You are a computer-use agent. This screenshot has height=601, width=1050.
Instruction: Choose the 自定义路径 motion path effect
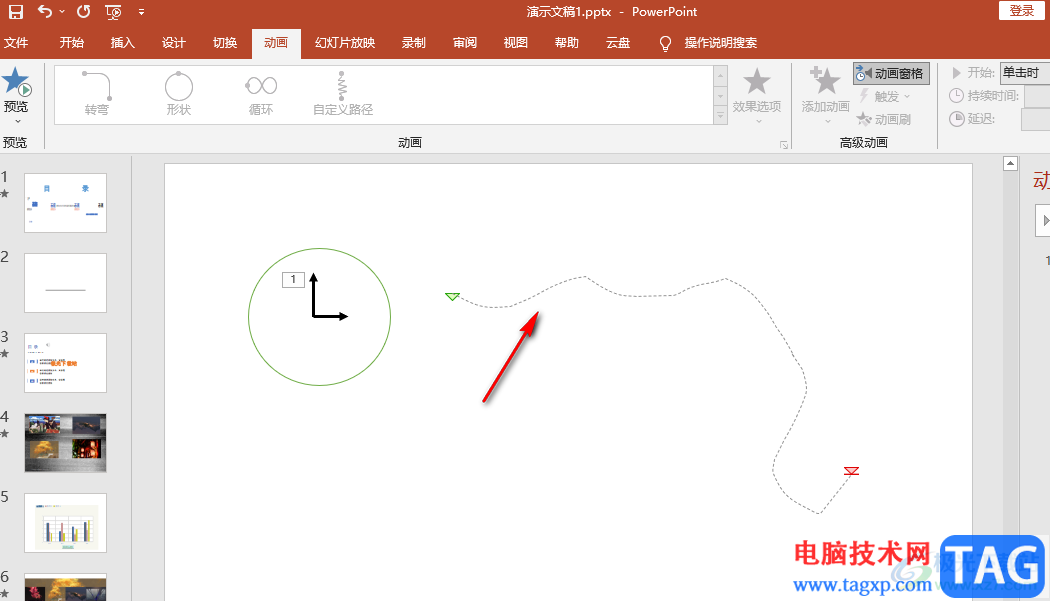click(343, 92)
